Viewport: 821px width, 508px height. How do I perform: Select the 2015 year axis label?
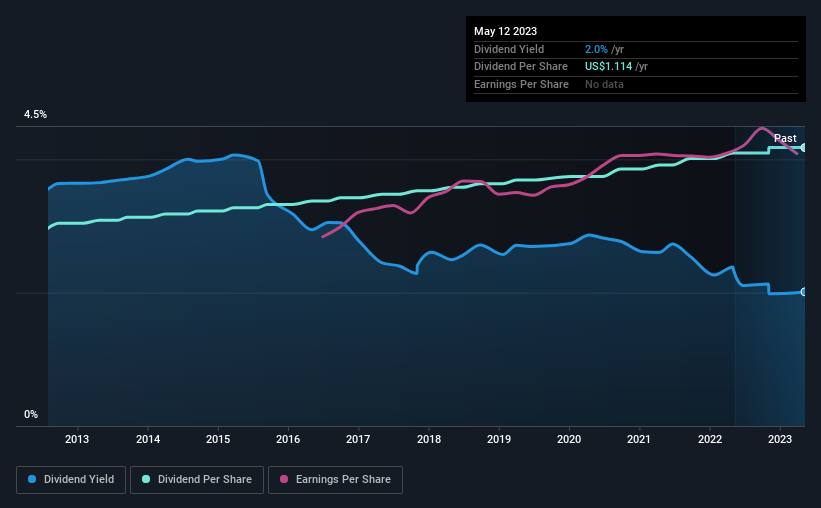pyautogui.click(x=218, y=439)
